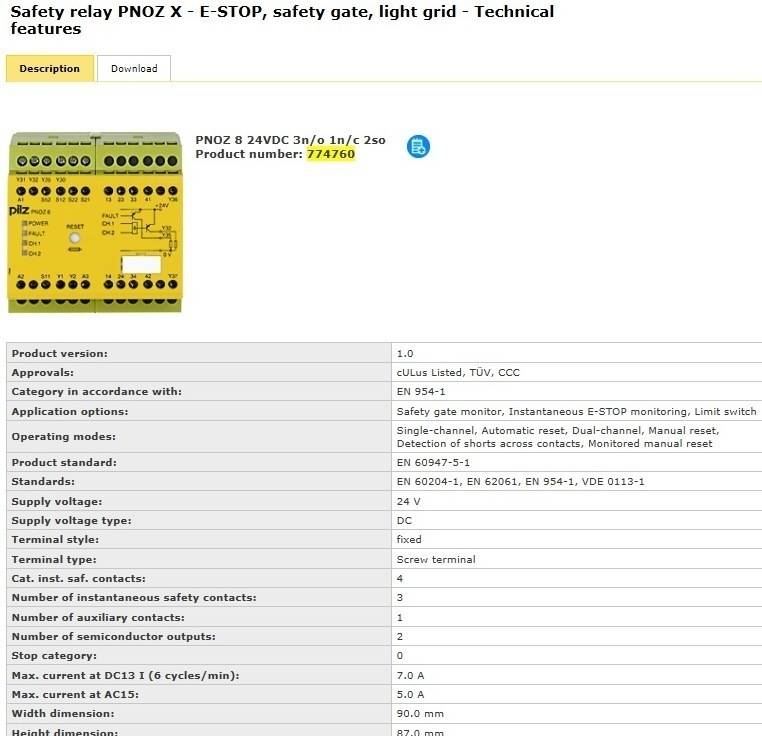
Task: Select the Product version value 1.0
Action: pos(405,353)
